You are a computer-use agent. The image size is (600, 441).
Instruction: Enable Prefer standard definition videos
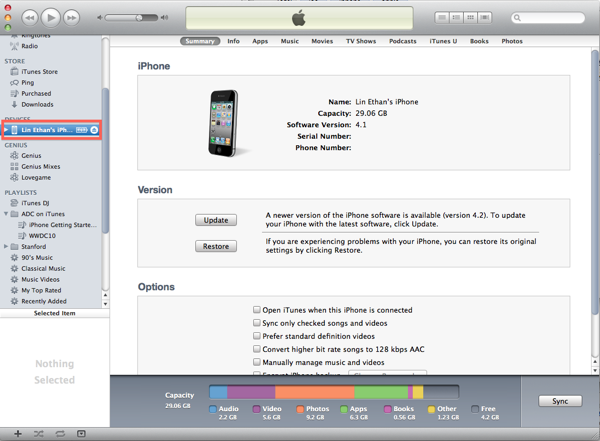257,336
